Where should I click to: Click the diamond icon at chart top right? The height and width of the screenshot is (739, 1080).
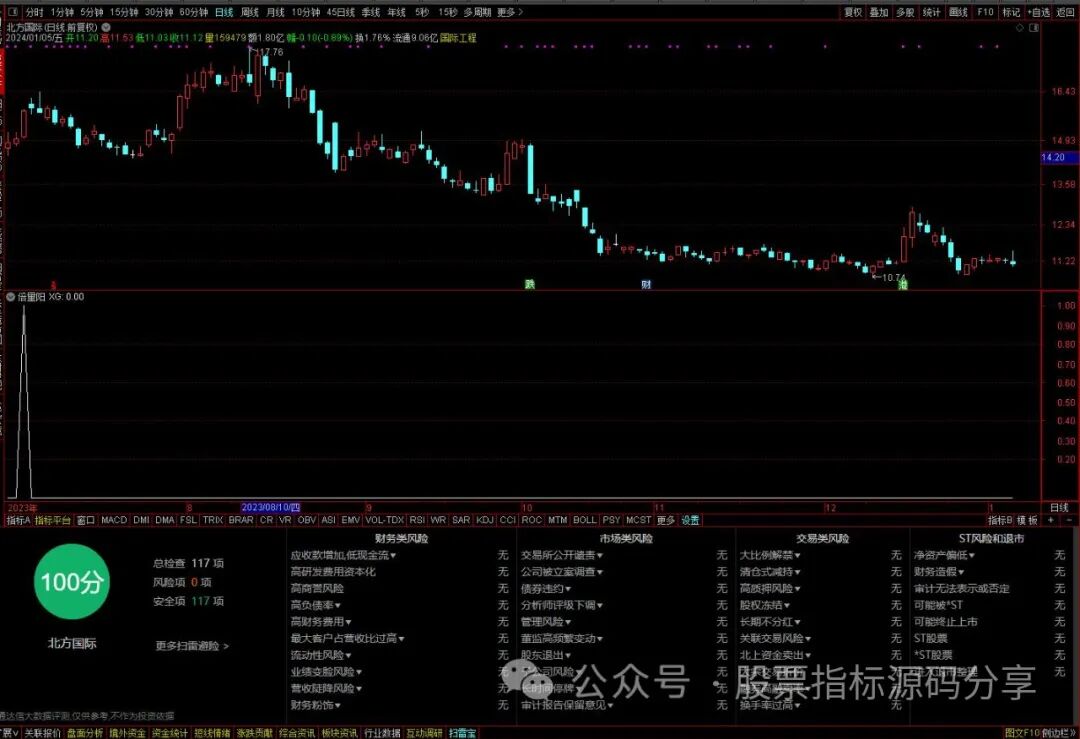pyautogui.click(x=1020, y=28)
